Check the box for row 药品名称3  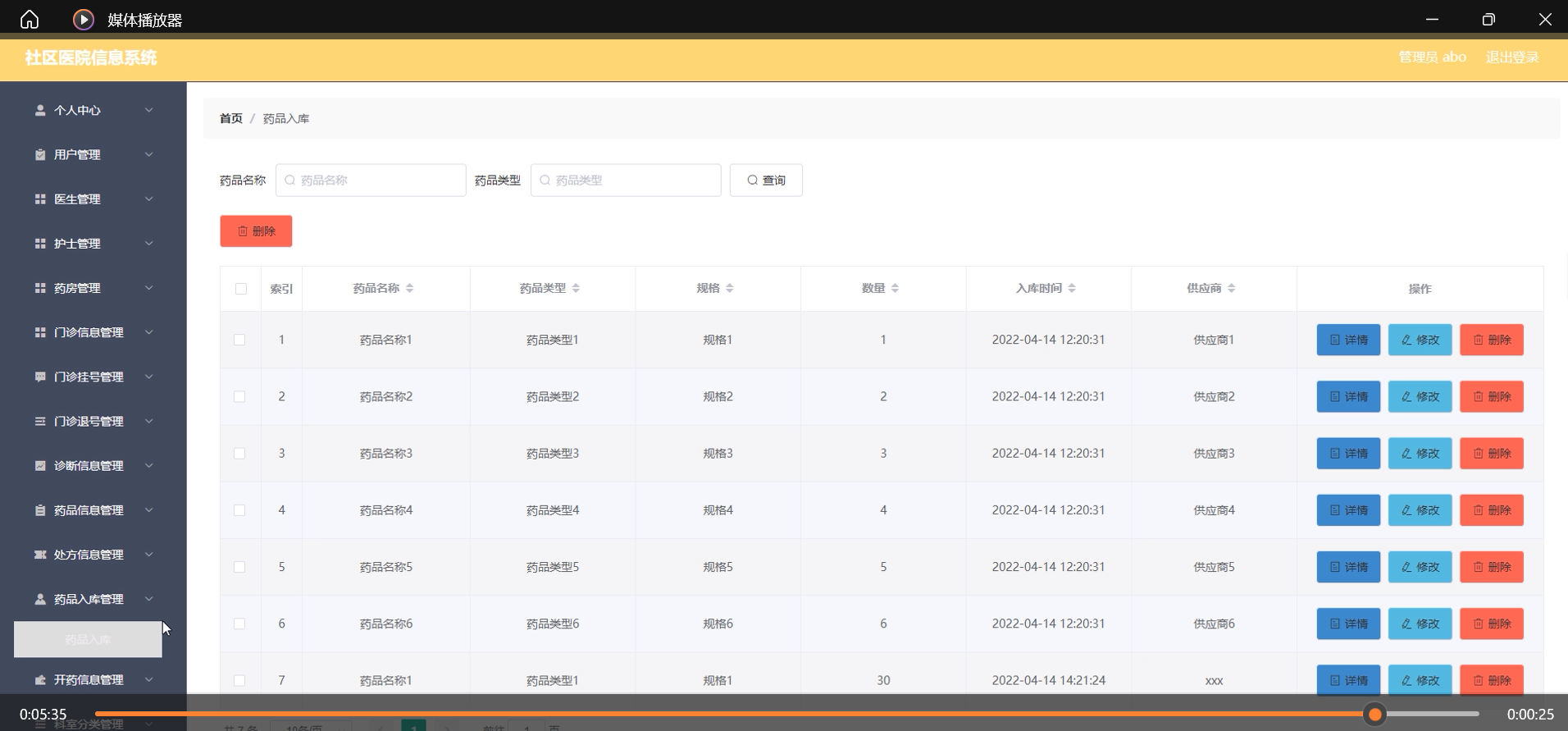(239, 453)
